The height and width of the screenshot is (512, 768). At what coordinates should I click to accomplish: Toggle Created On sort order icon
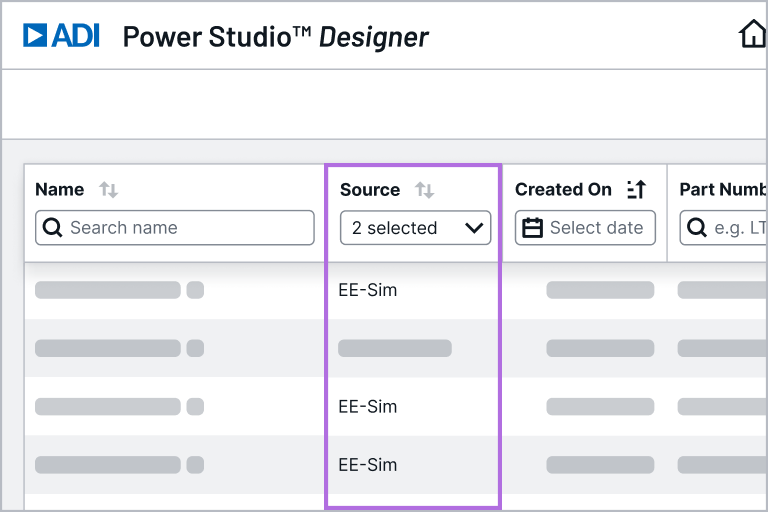[637, 189]
